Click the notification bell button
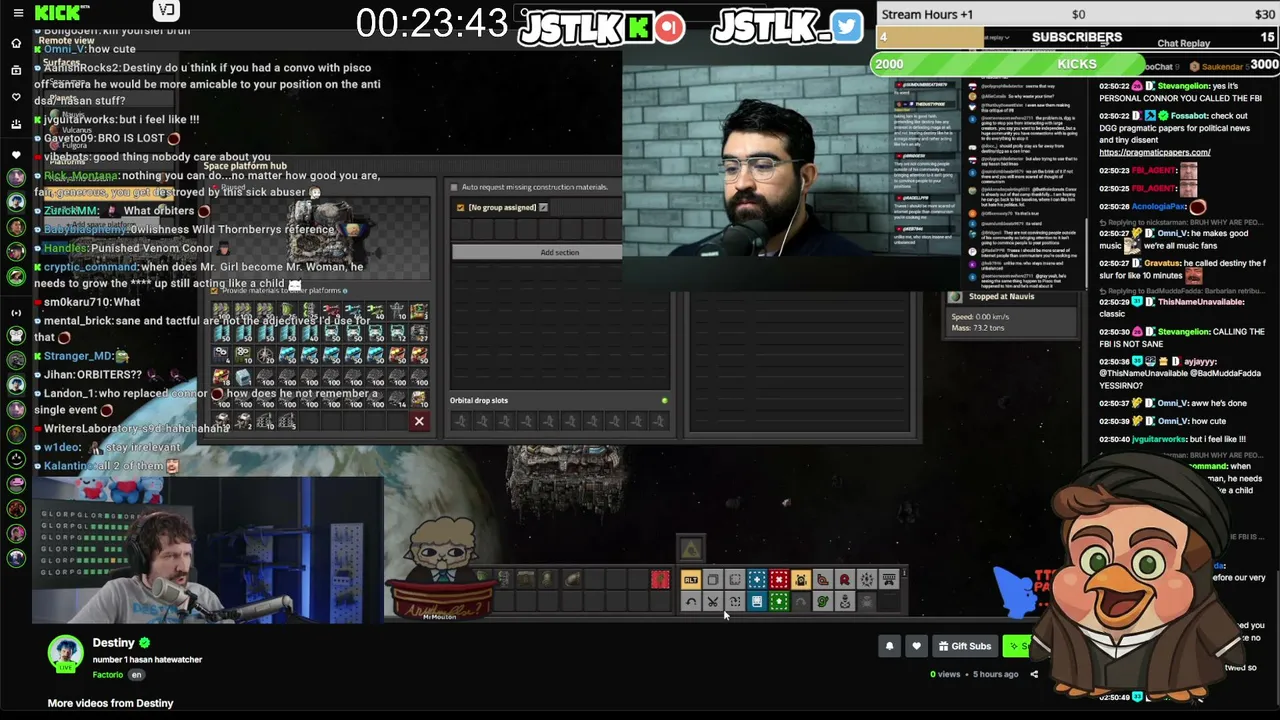Viewport: 1280px width, 720px height. [x=889, y=646]
